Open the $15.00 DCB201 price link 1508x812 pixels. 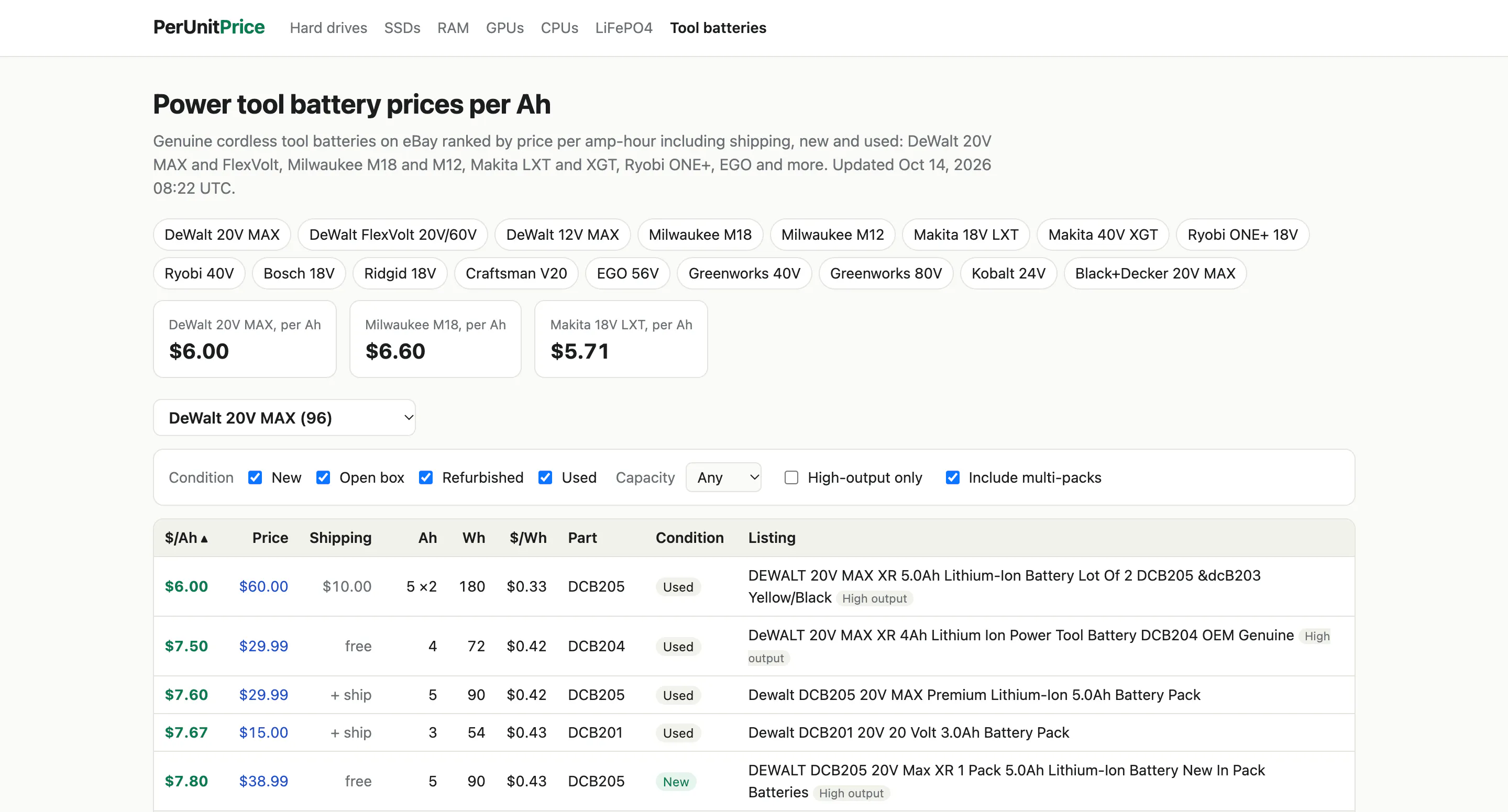(263, 732)
